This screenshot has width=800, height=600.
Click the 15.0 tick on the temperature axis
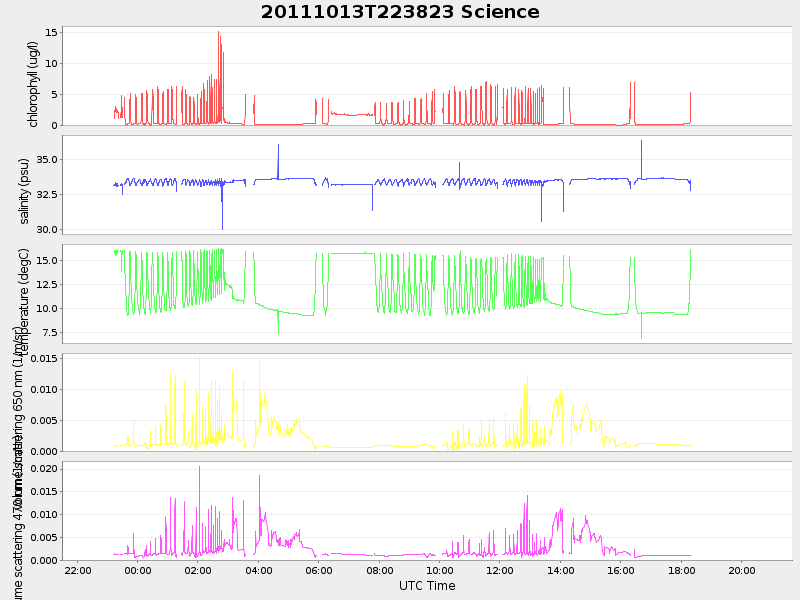pos(47,260)
